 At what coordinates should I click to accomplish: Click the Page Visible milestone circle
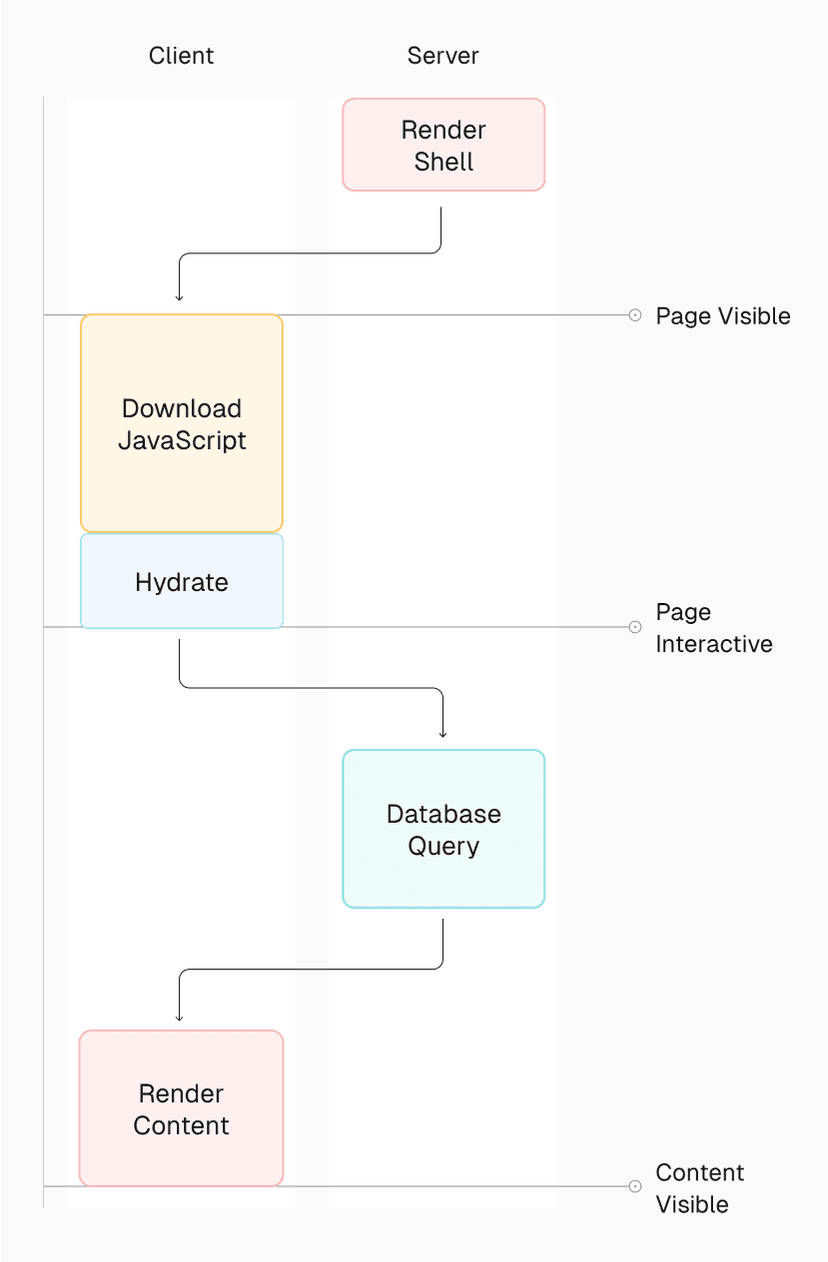(635, 315)
